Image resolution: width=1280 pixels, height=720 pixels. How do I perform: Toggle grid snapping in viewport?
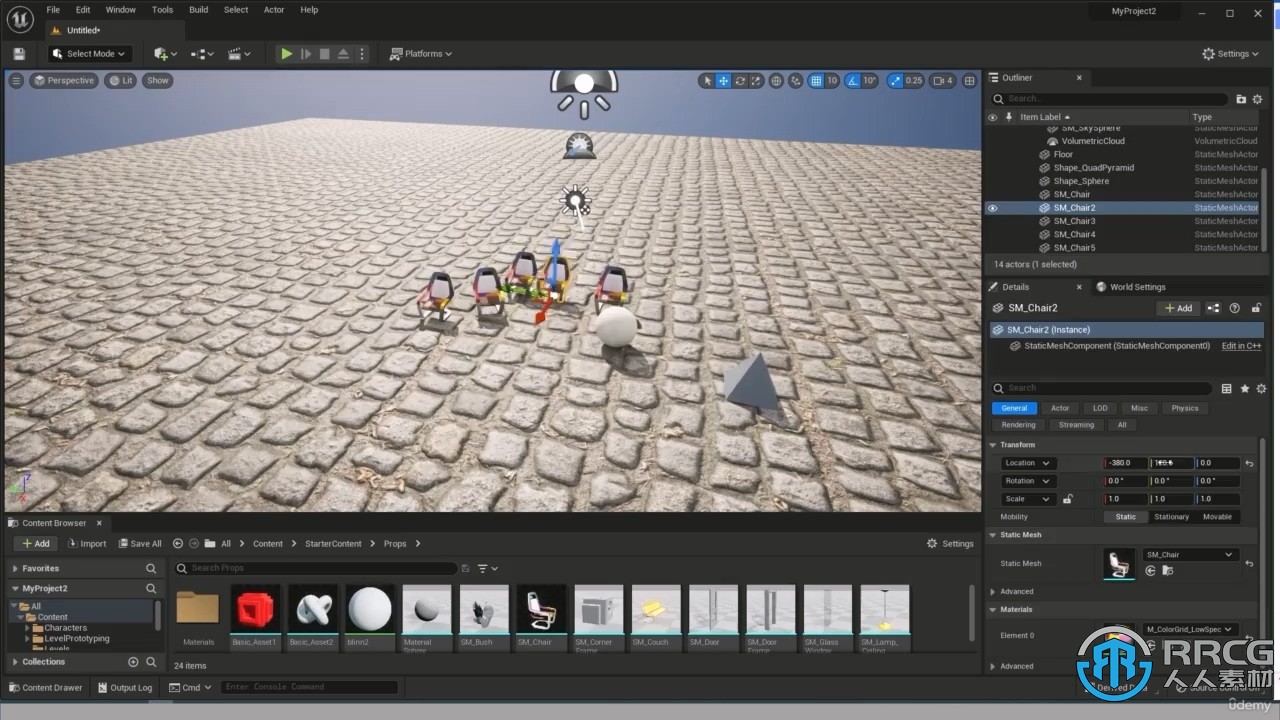[816, 81]
